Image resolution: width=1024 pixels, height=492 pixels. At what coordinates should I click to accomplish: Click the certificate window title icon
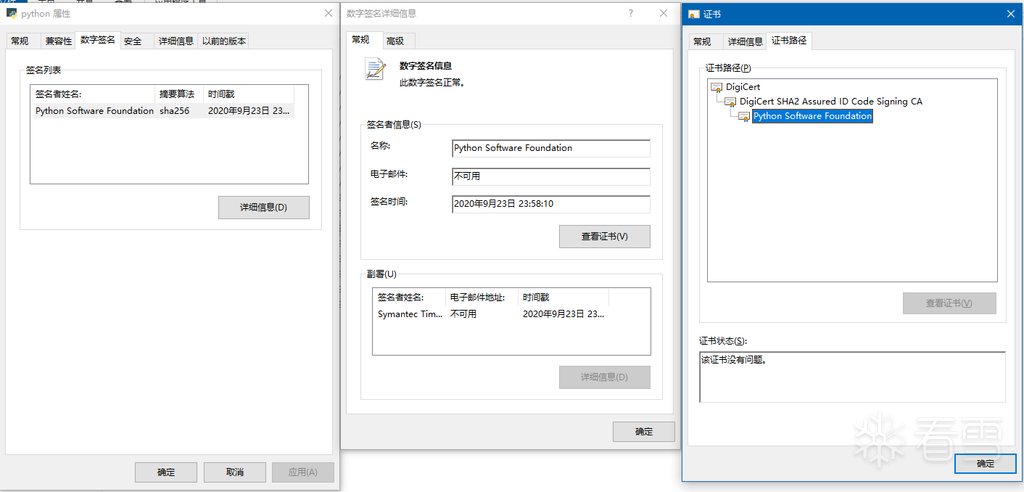click(x=694, y=14)
